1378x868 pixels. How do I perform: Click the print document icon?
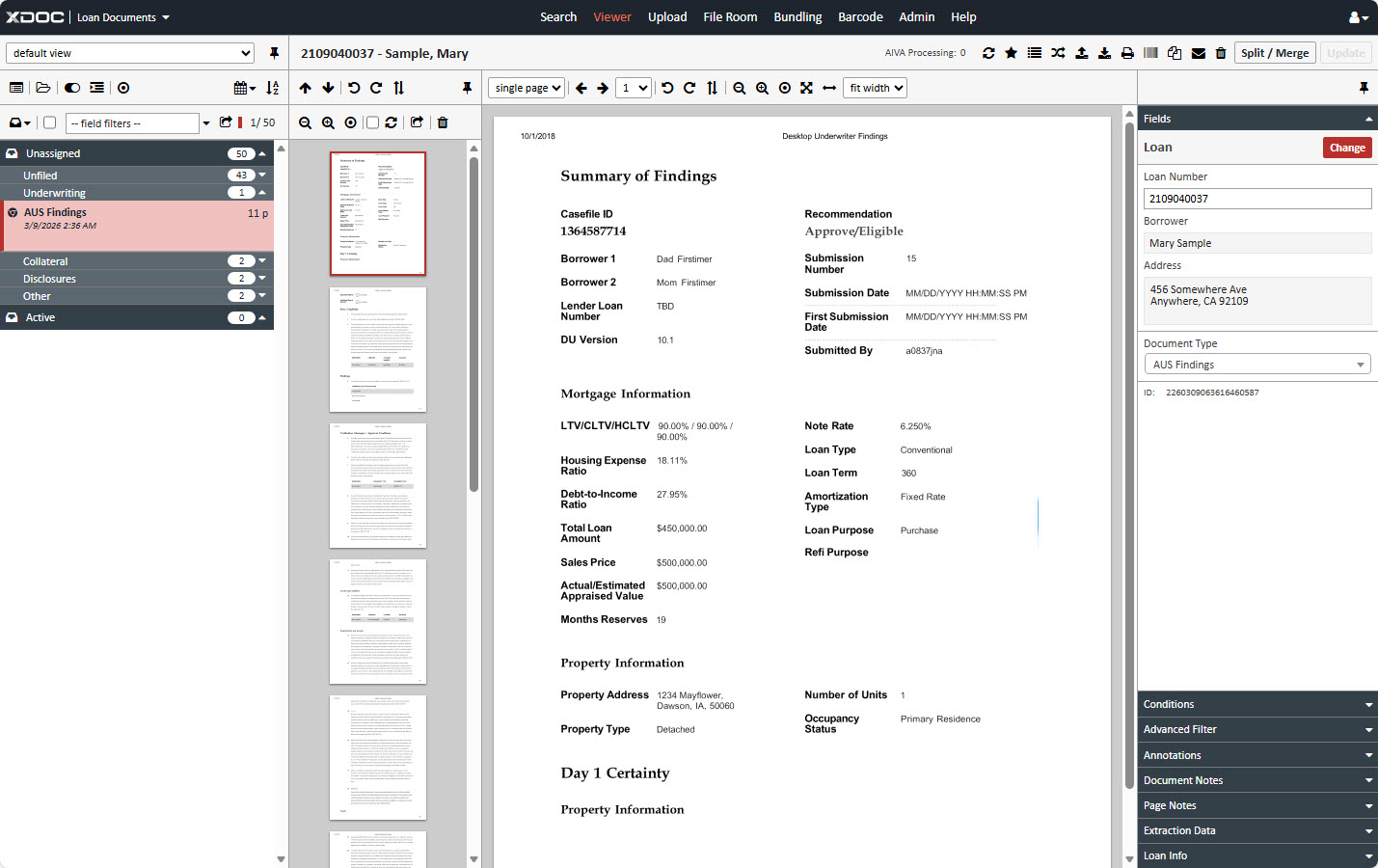tap(1127, 53)
